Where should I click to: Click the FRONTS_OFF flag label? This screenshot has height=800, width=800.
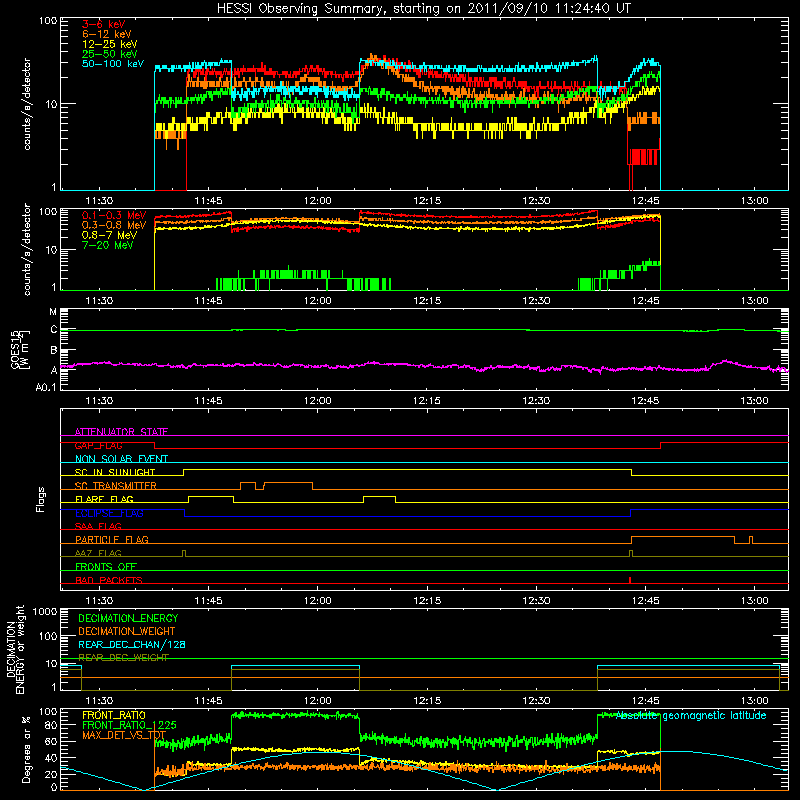coord(106,567)
